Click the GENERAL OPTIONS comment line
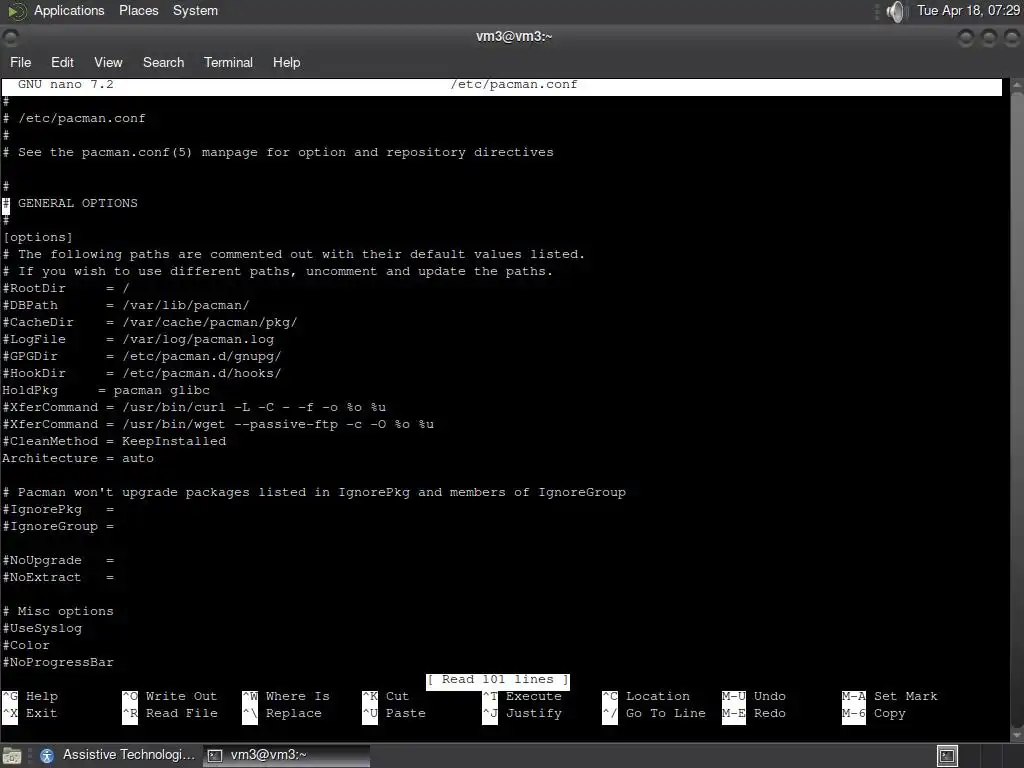Viewport: 1024px width, 768px height. (70, 203)
